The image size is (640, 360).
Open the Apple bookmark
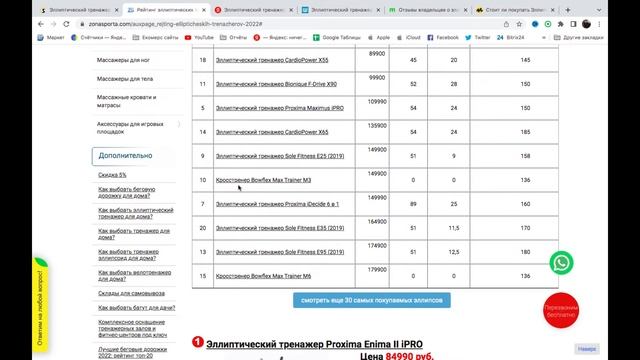tap(379, 38)
